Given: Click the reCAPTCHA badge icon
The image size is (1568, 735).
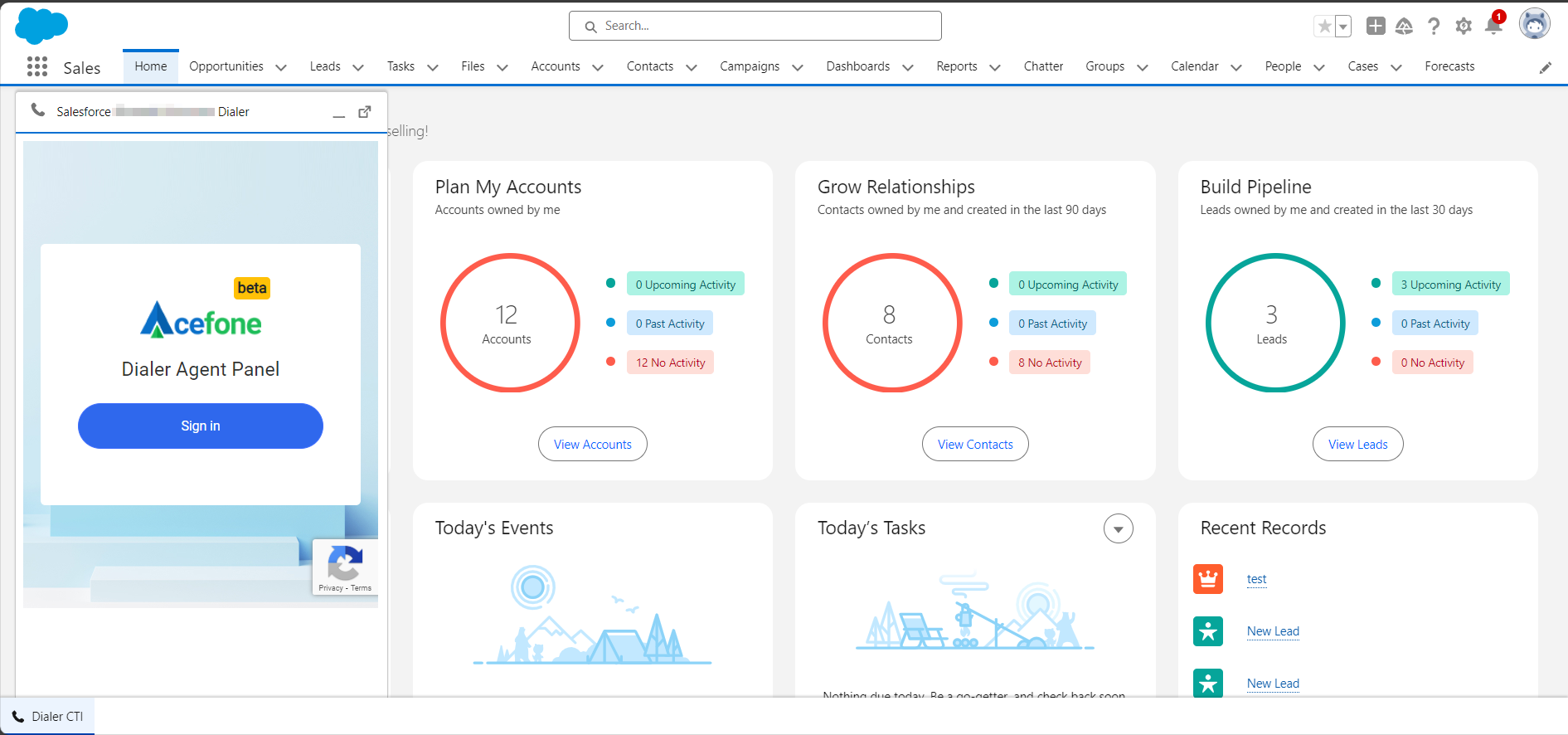Looking at the screenshot, I should [345, 563].
